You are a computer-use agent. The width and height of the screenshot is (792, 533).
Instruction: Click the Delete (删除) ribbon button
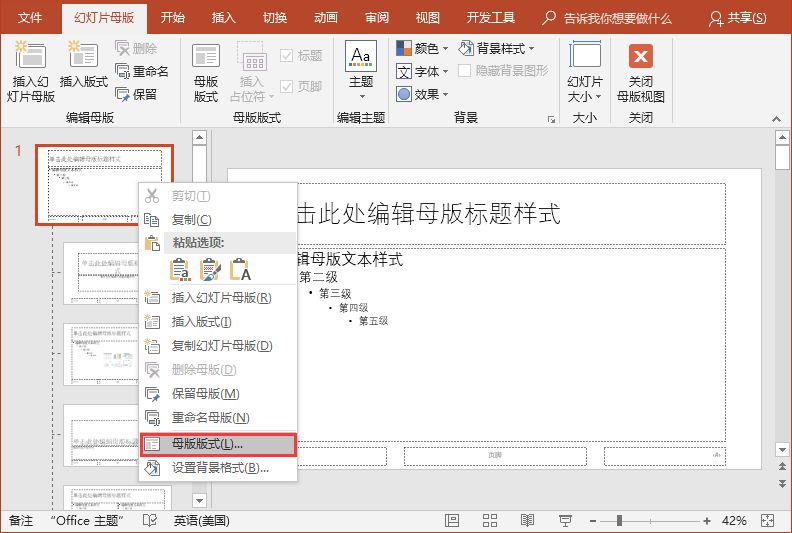pyautogui.click(x=136, y=49)
